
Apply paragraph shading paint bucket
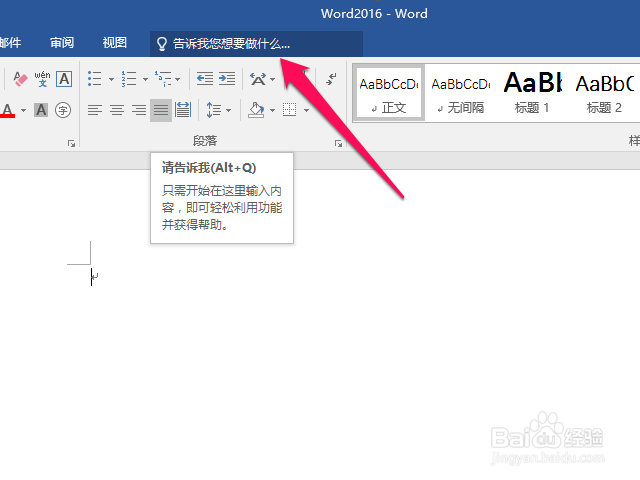(x=256, y=110)
